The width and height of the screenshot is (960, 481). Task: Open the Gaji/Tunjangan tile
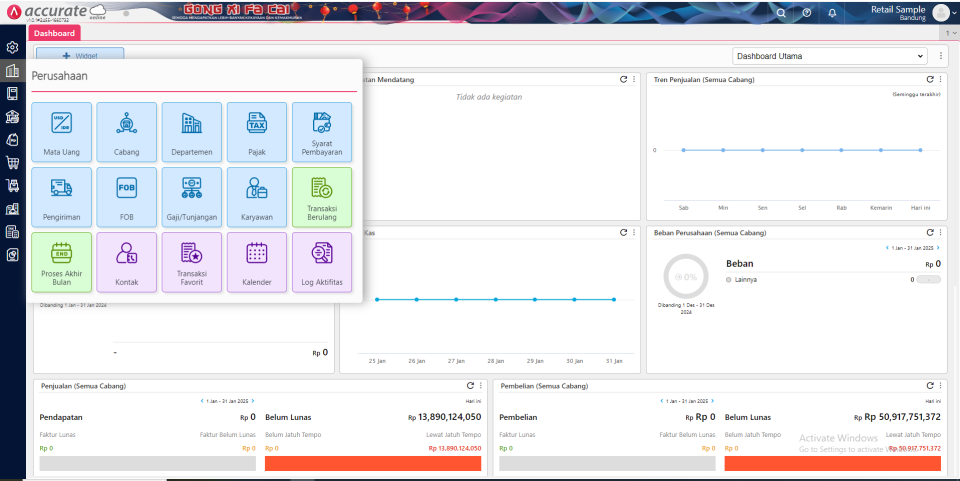pyautogui.click(x=192, y=197)
